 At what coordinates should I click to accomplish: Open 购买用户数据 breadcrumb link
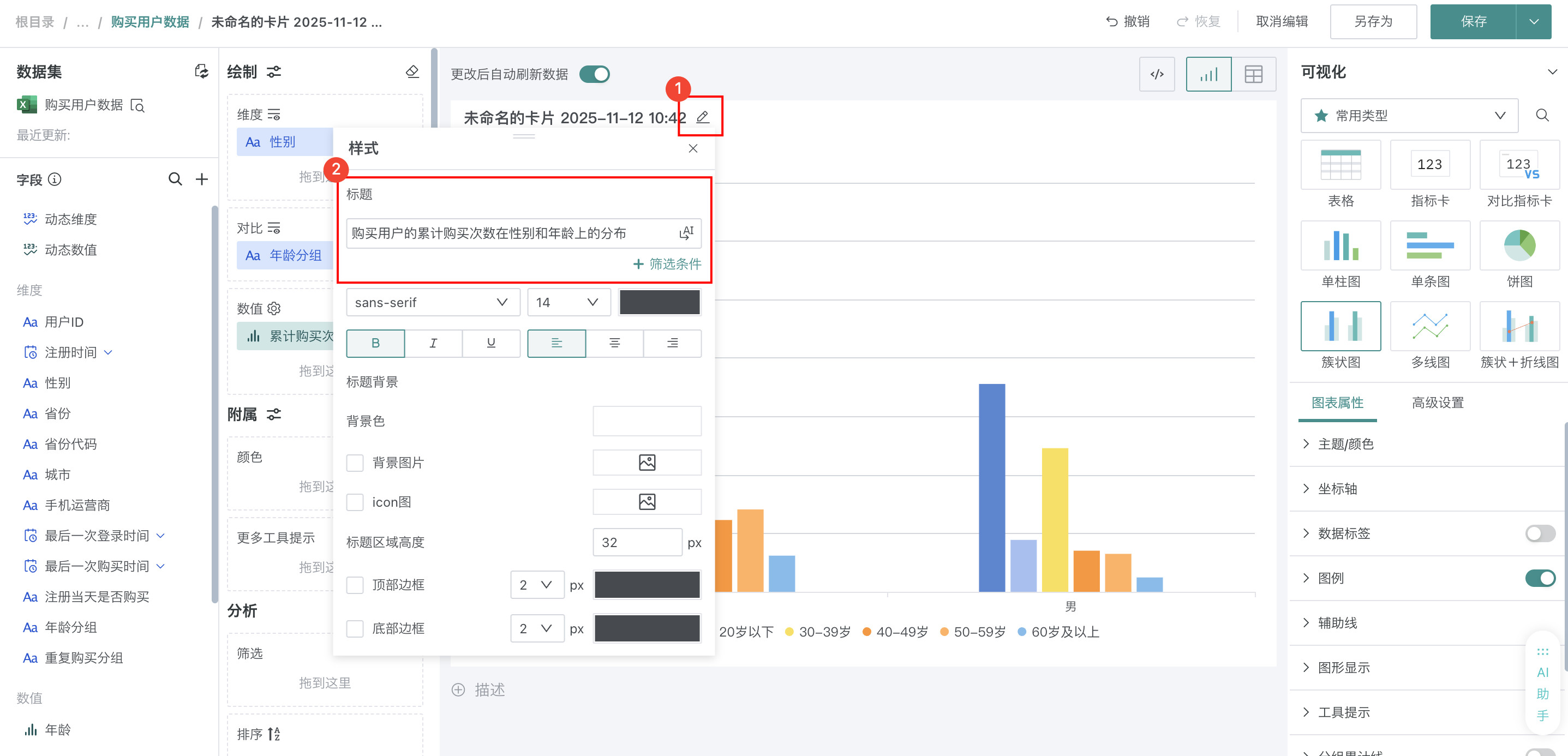(x=149, y=22)
